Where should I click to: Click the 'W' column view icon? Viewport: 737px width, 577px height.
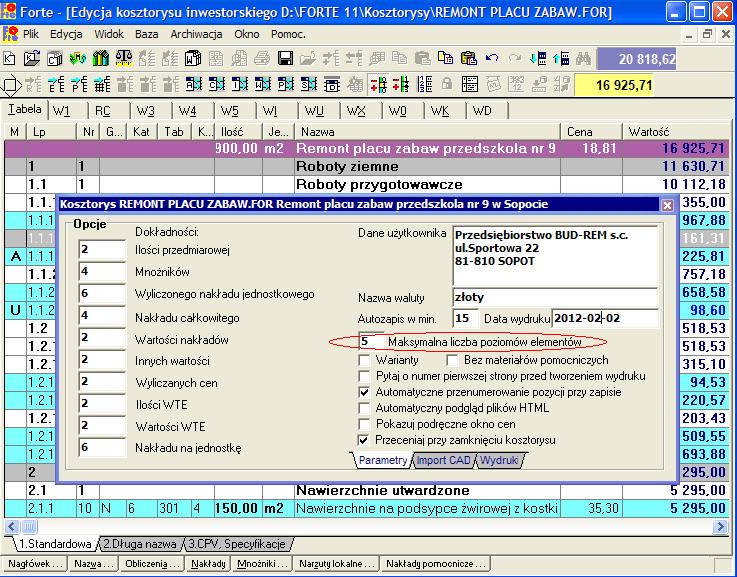[262, 85]
